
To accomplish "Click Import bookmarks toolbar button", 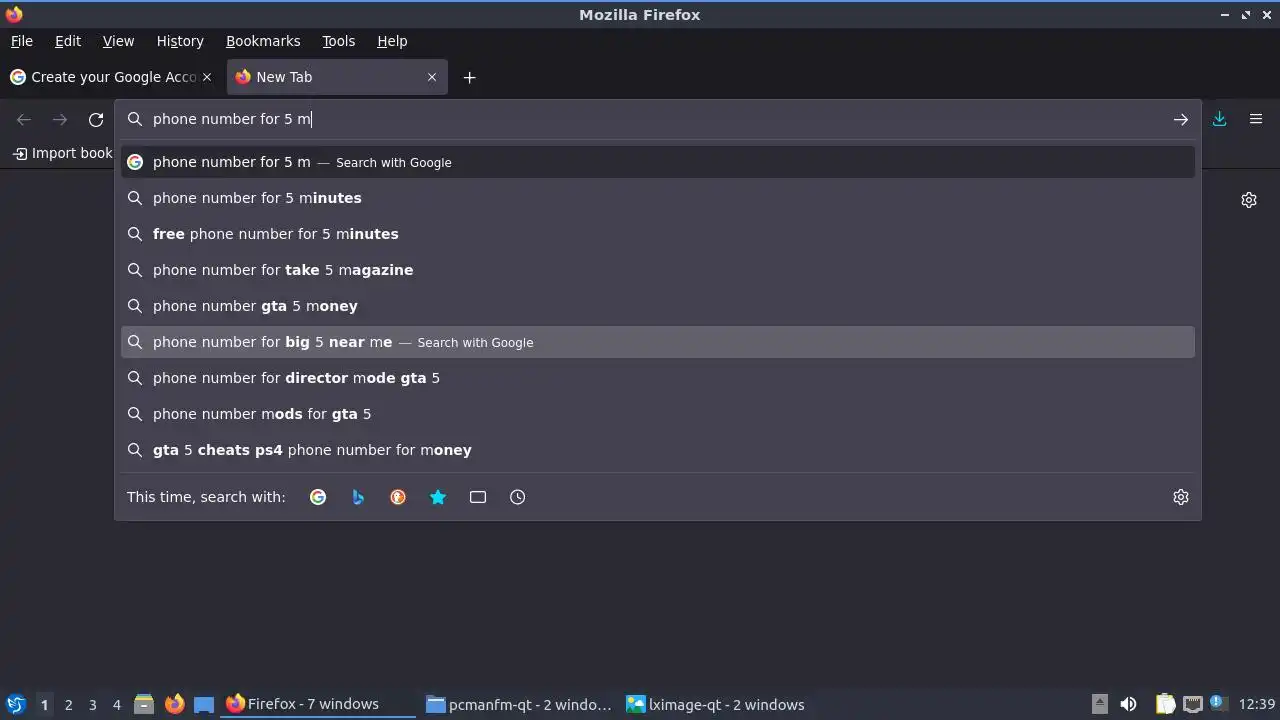I will (x=62, y=153).
